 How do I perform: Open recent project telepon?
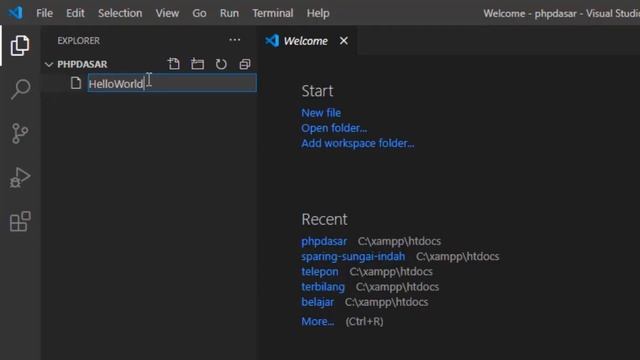320,271
